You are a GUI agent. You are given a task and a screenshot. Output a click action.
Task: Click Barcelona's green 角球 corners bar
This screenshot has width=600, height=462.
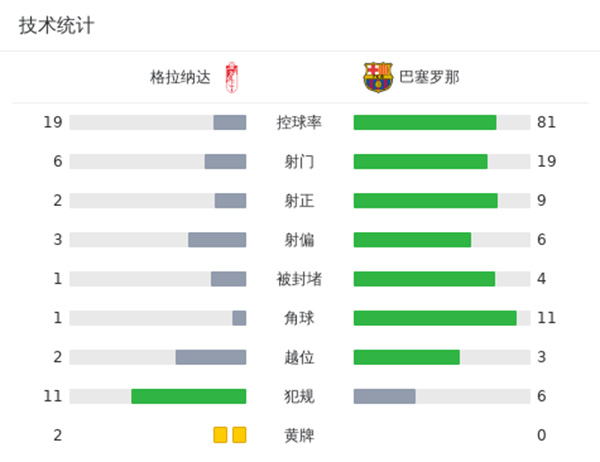tap(435, 318)
